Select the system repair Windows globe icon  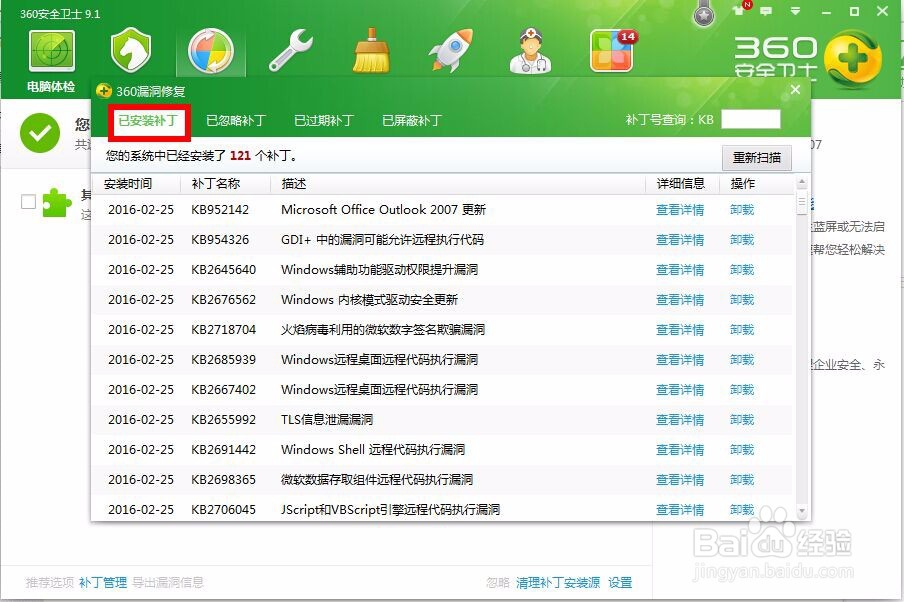211,52
